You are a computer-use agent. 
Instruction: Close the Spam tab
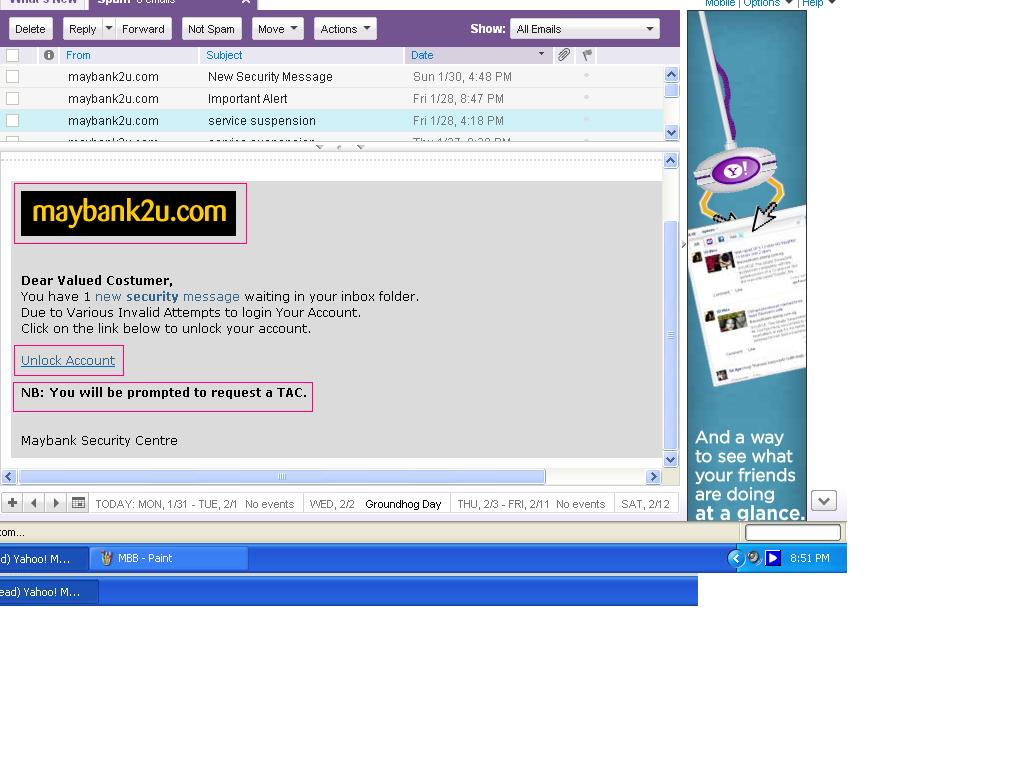click(246, 2)
